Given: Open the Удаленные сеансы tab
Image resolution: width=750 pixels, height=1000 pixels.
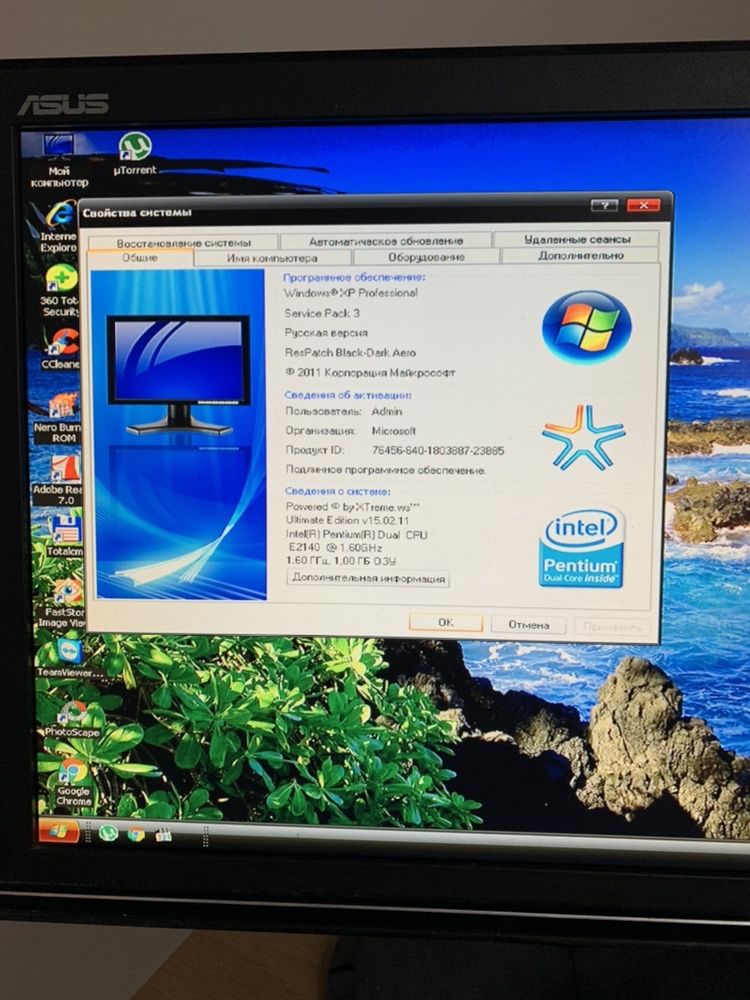Looking at the screenshot, I should click(577, 239).
